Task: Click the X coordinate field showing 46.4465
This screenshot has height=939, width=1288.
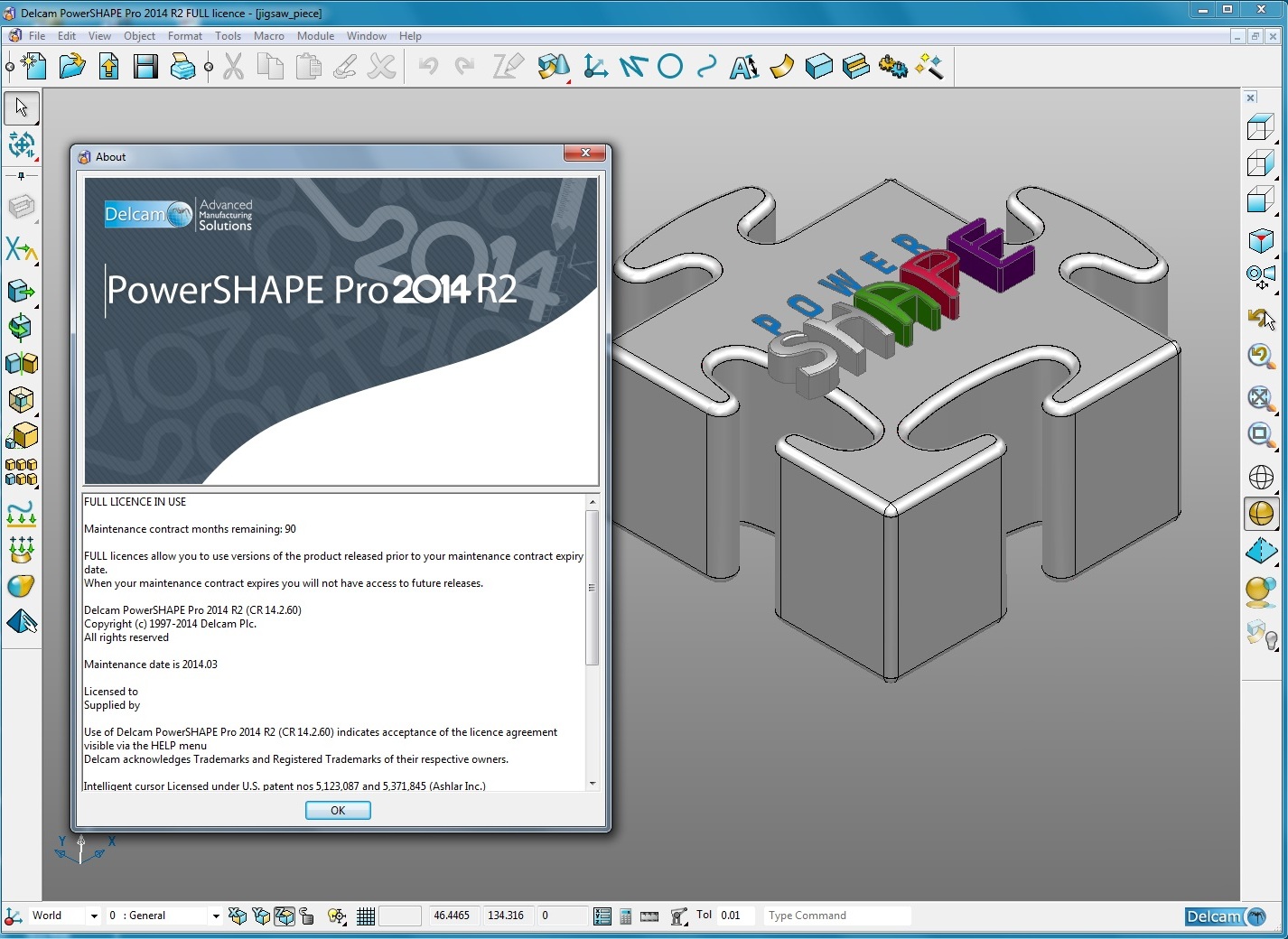Action: click(x=452, y=916)
